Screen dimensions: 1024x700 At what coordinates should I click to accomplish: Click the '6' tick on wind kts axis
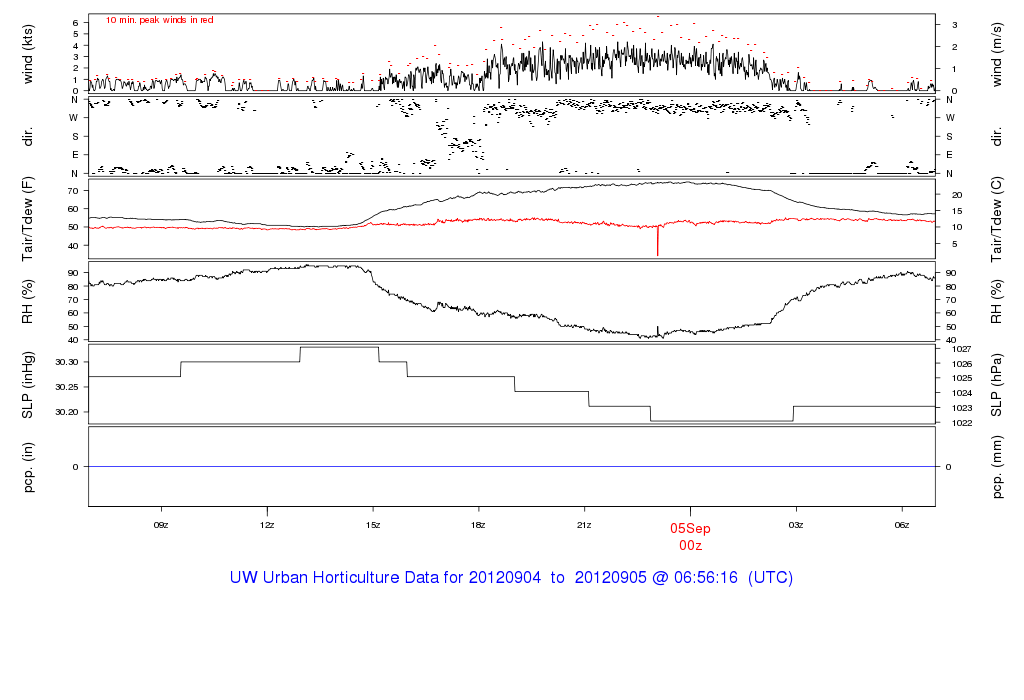76,23
